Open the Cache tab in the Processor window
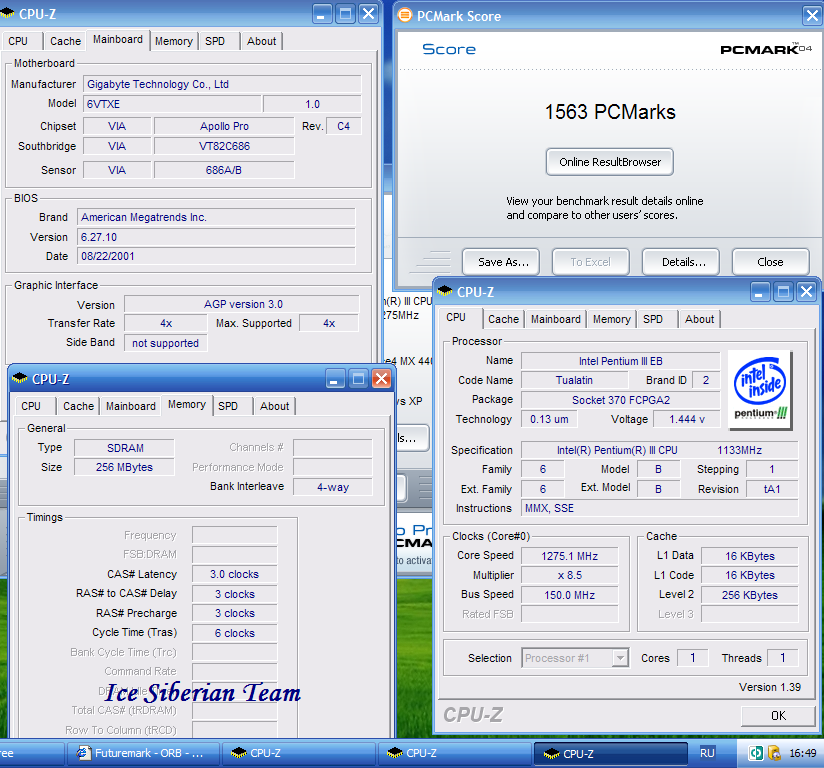 pos(503,319)
